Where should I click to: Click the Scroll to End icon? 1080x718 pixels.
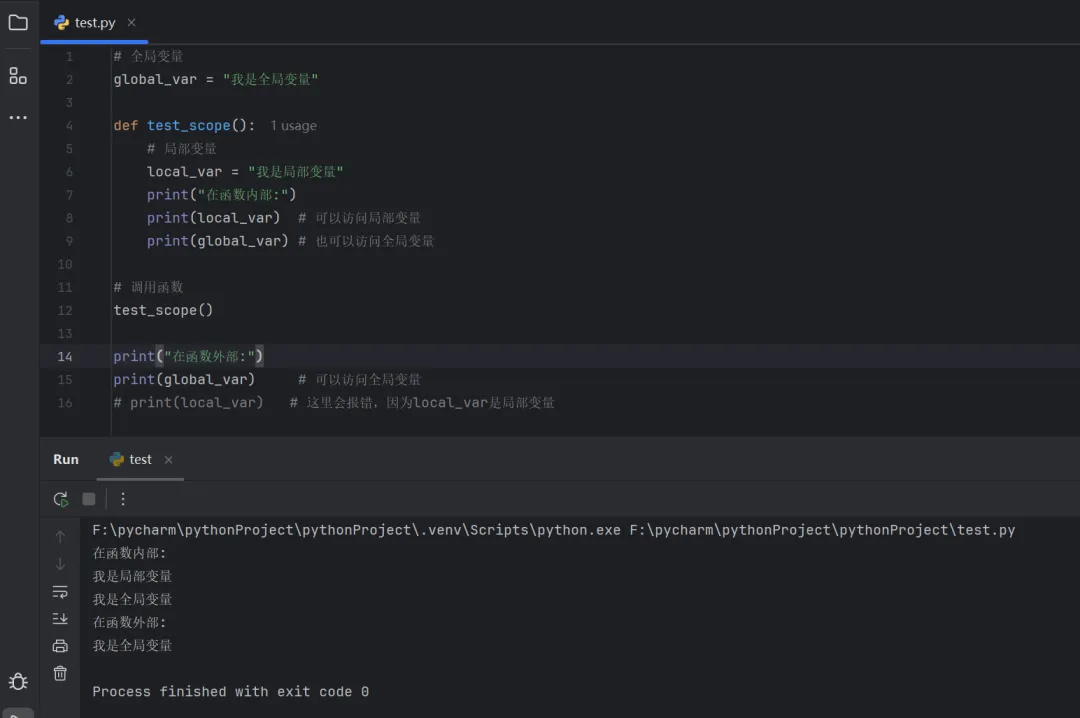point(60,619)
